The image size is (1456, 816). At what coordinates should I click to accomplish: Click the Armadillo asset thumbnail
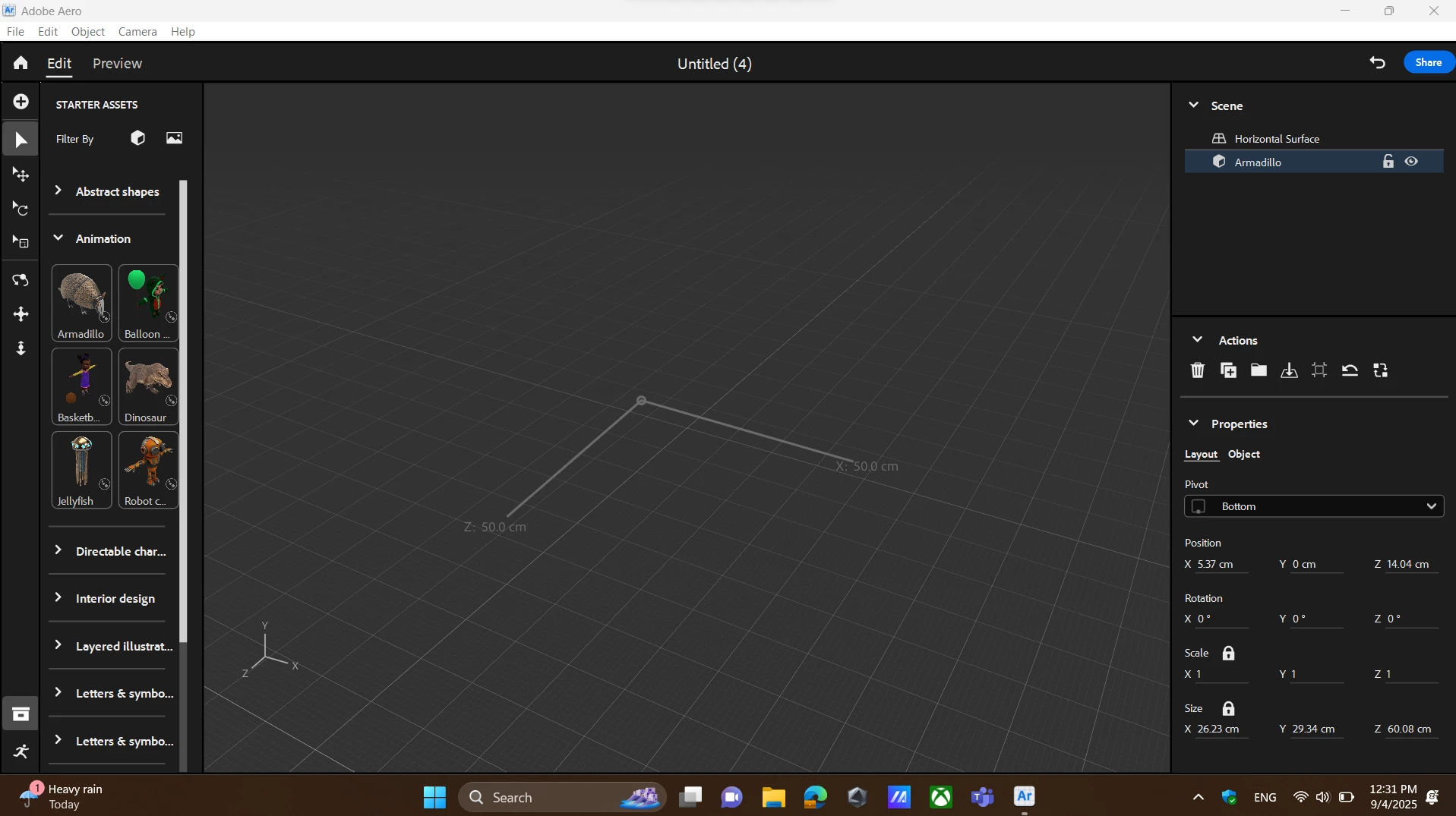pos(81,303)
